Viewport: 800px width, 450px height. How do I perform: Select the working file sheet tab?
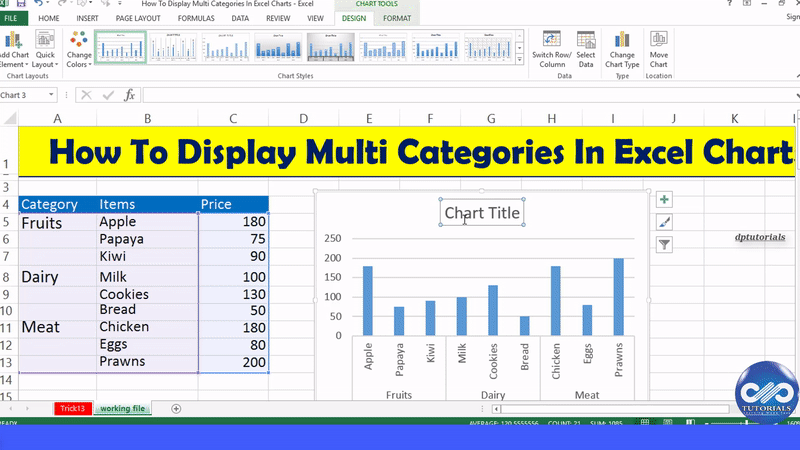[122, 408]
